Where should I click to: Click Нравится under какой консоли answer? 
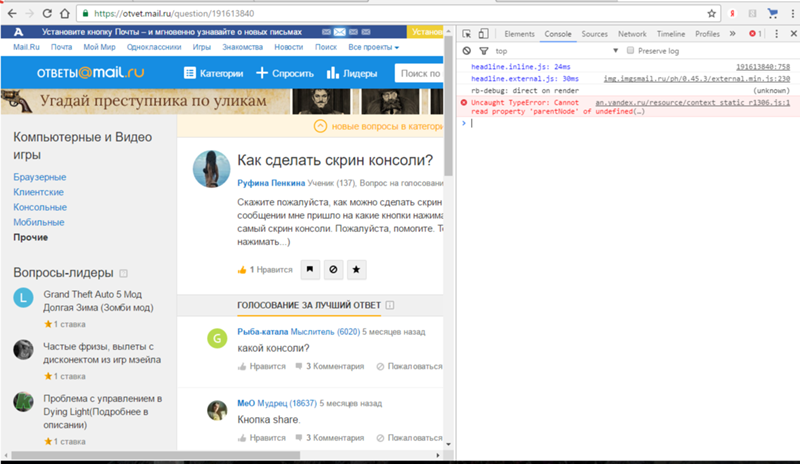point(262,367)
